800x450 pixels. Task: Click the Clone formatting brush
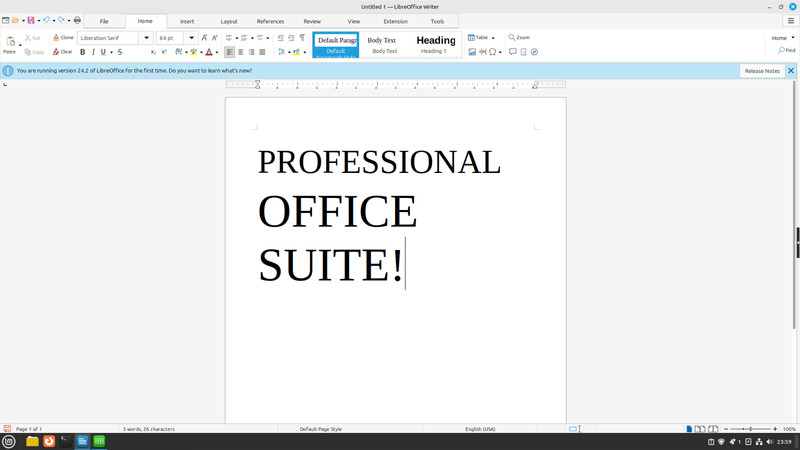click(63, 38)
